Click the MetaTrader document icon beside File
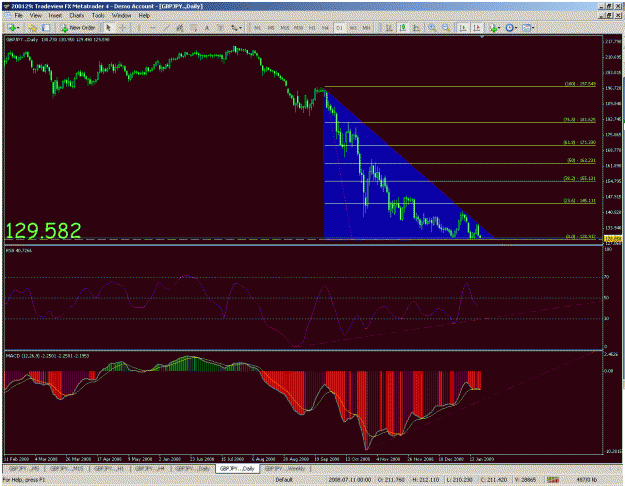 click(x=8, y=16)
